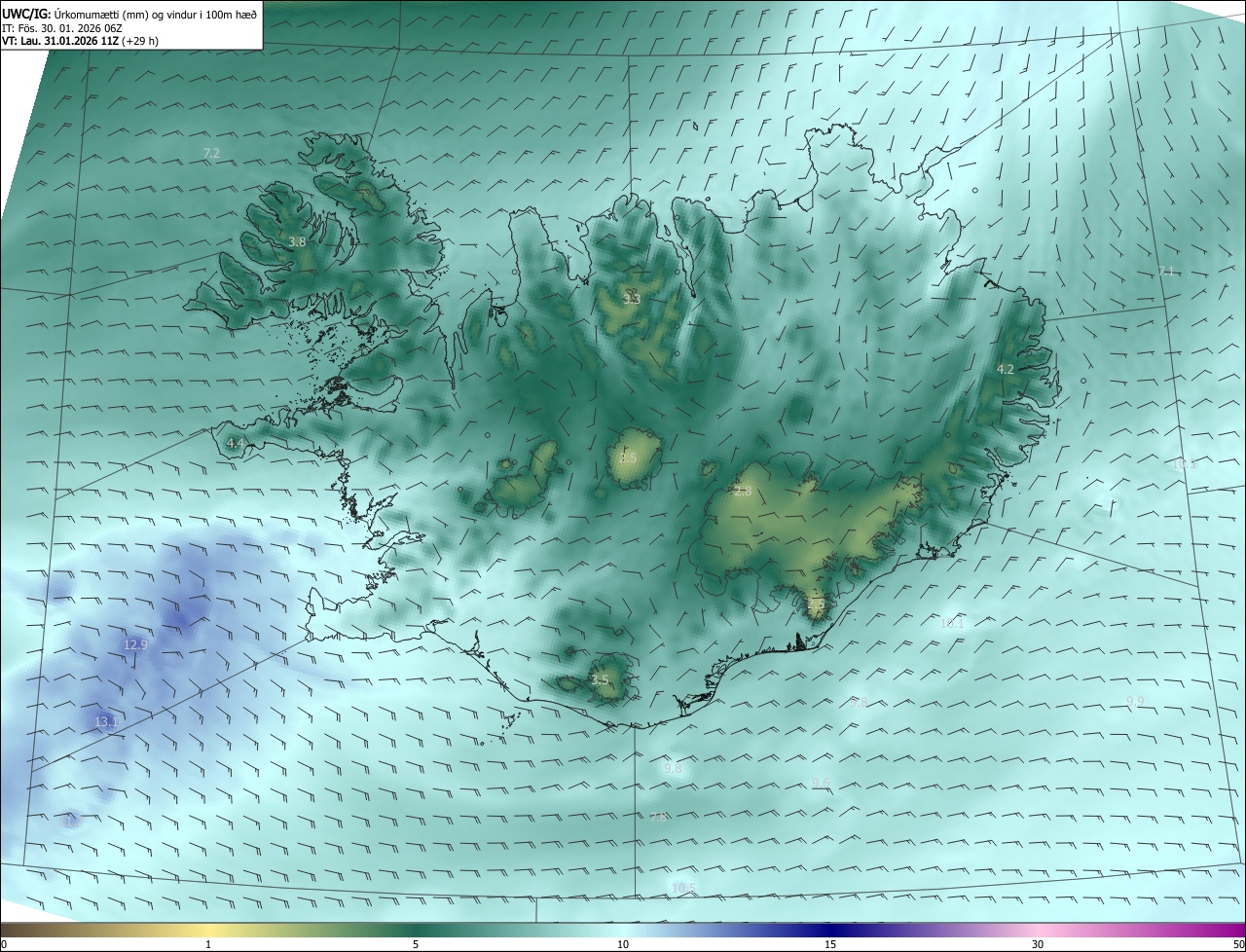Click the 4.4 value on Snæfellsnes peninsula
1246x952 pixels.
point(235,443)
